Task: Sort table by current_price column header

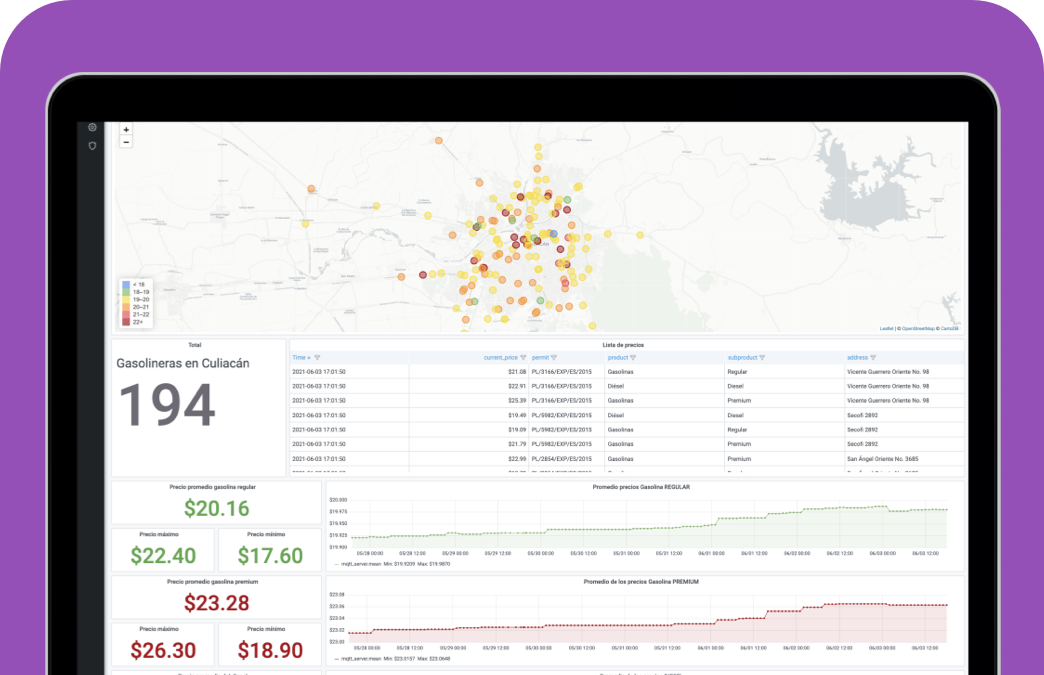Action: pyautogui.click(x=501, y=358)
